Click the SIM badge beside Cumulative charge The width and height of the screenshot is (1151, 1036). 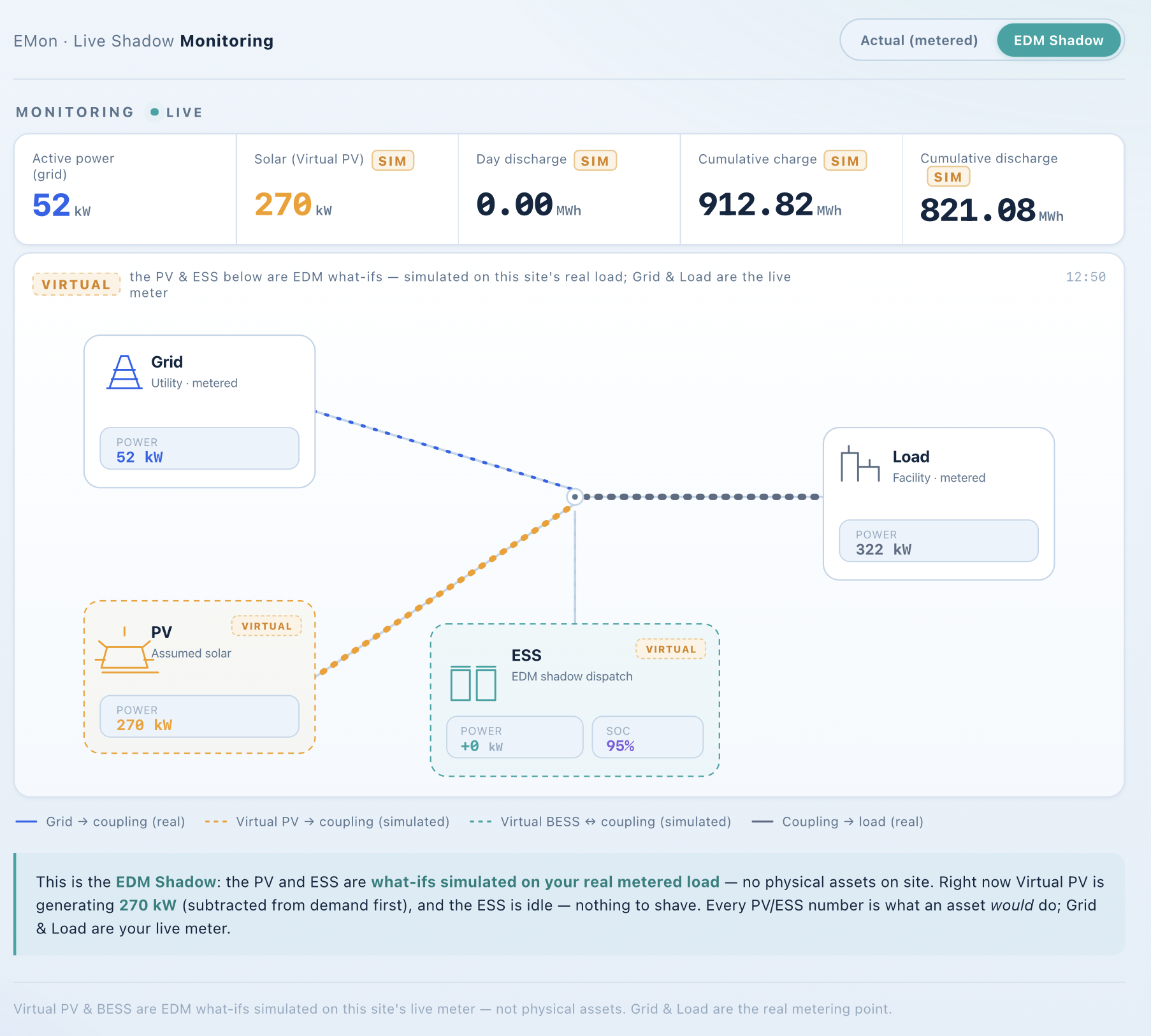click(x=845, y=161)
